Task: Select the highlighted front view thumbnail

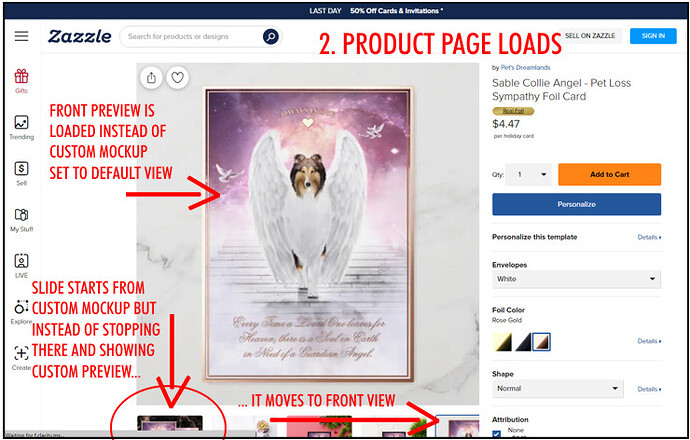Action: (458, 425)
